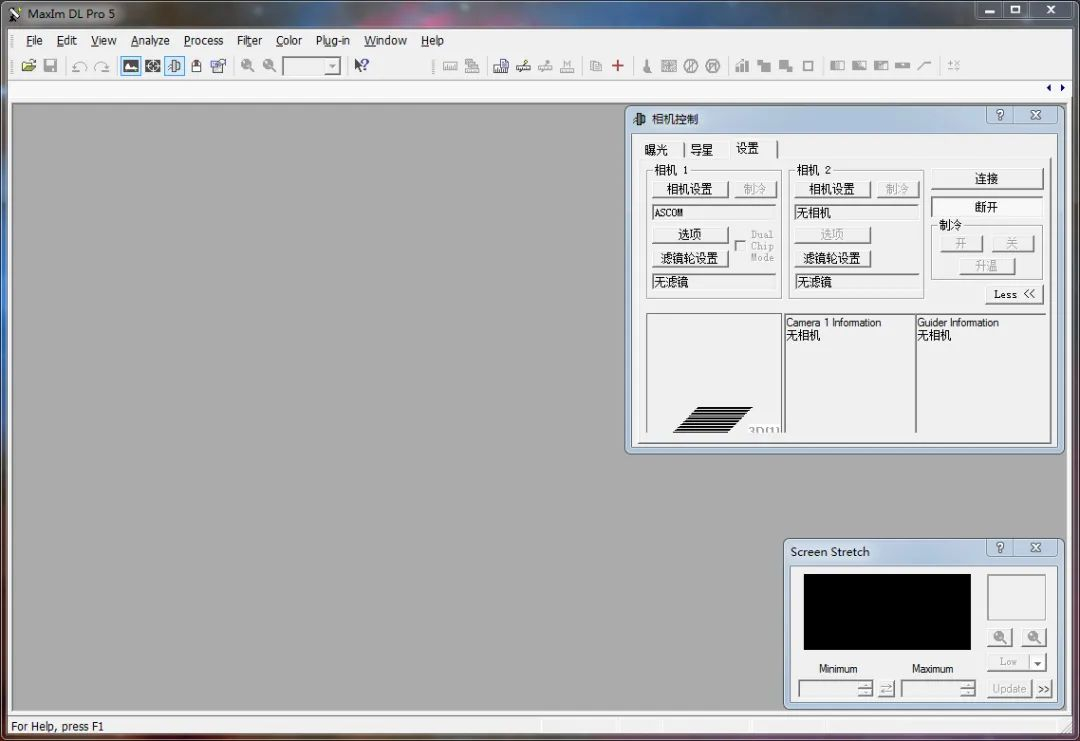Screen dimensions: 1080x741
Task: Click the swap min/max arrows in Screen Stretch
Action: point(886,689)
